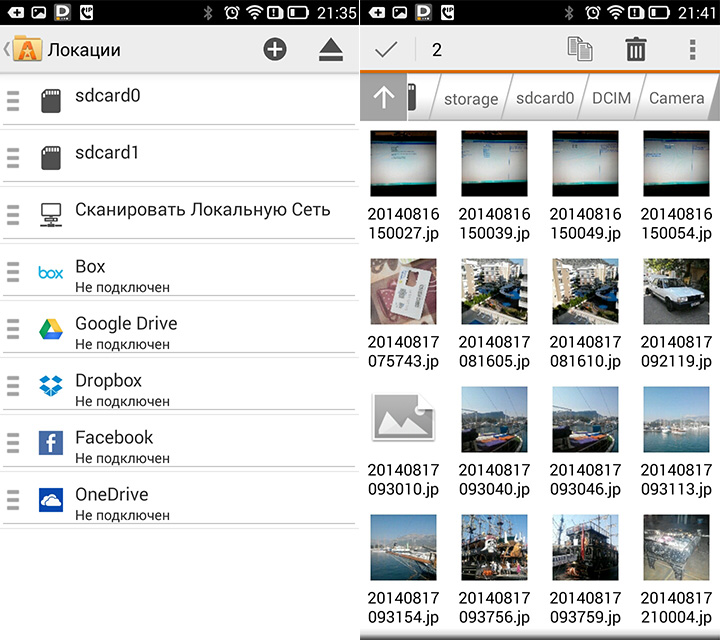Grab the reorder handle beside sdcard1

coord(13,158)
